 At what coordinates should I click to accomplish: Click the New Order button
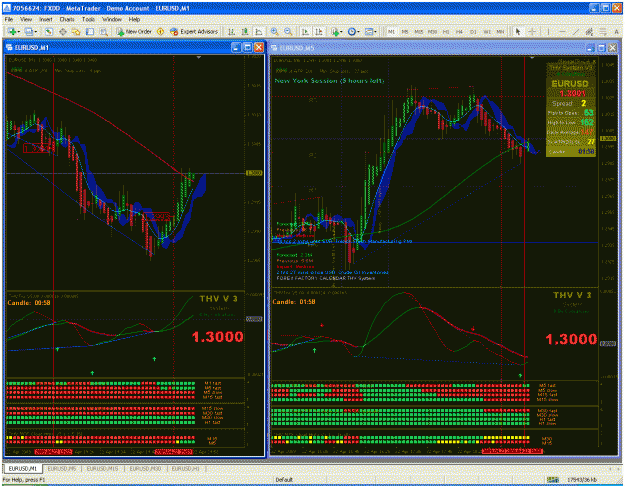(134, 31)
